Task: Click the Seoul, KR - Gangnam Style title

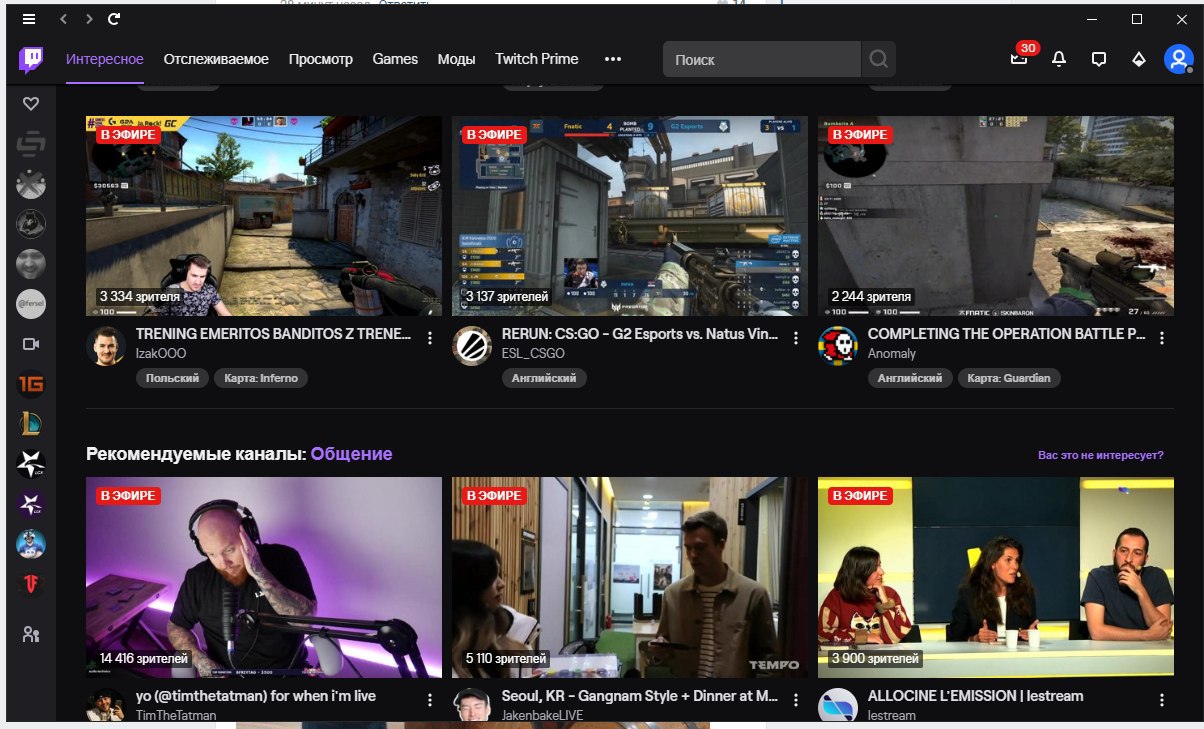Action: point(640,696)
